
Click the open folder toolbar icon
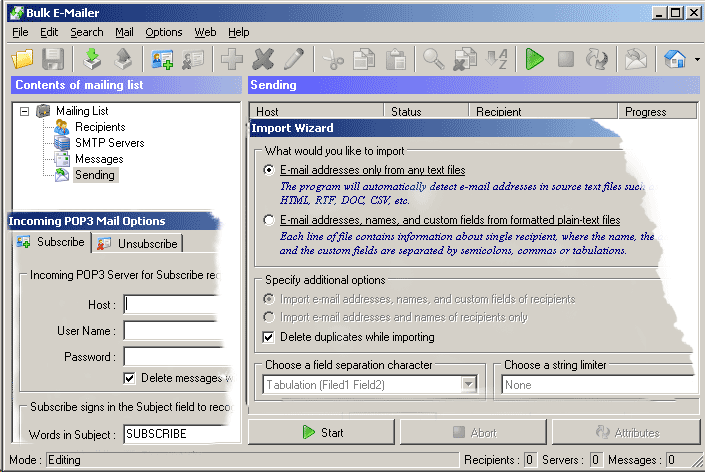coord(22,59)
